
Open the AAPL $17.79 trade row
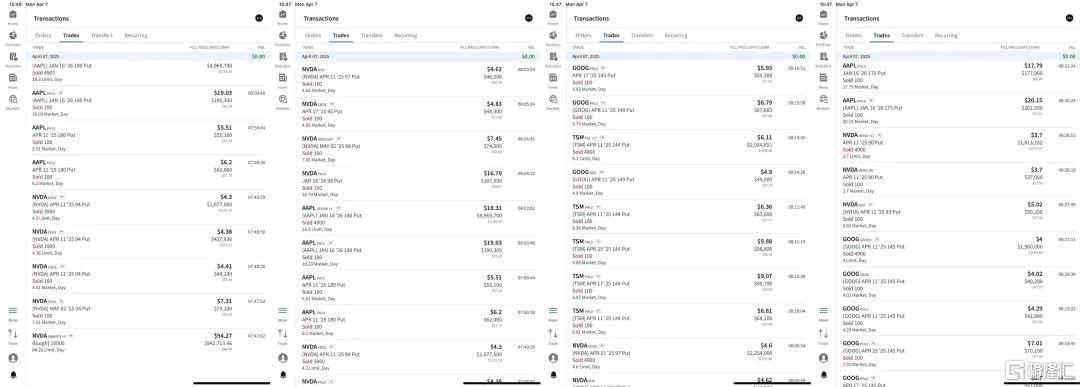(957, 76)
